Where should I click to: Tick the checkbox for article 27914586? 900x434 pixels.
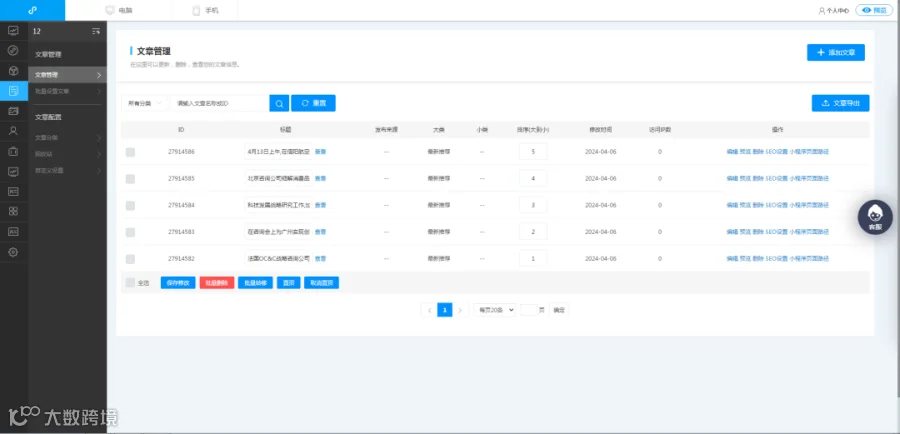[x=130, y=152]
